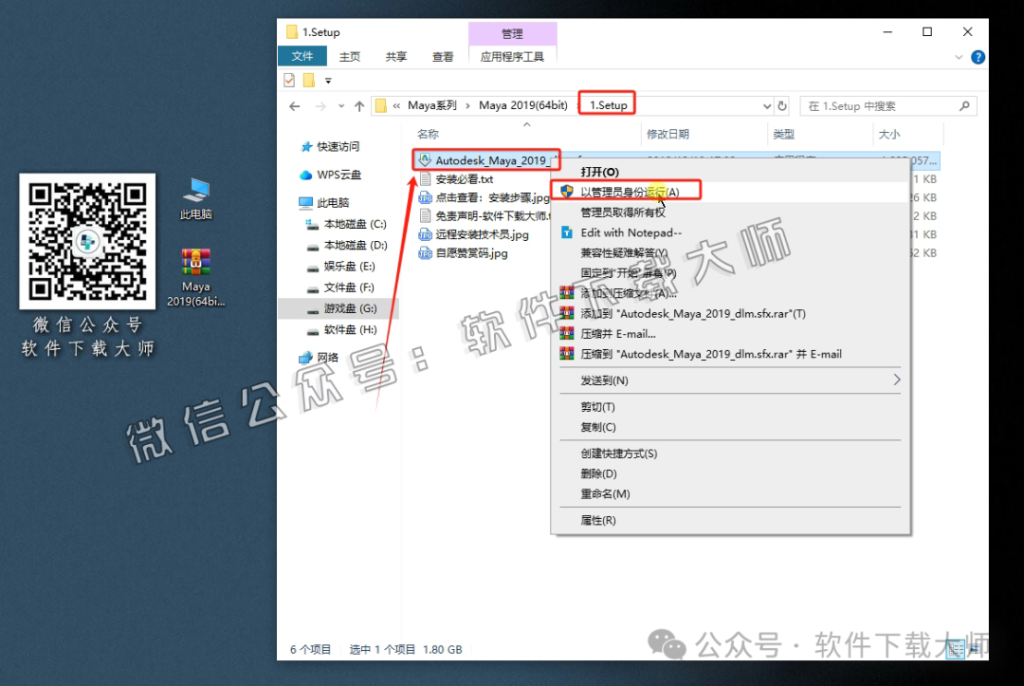Expand the 发送到(N) submenu
The image size is (1024, 686).
click(730, 380)
